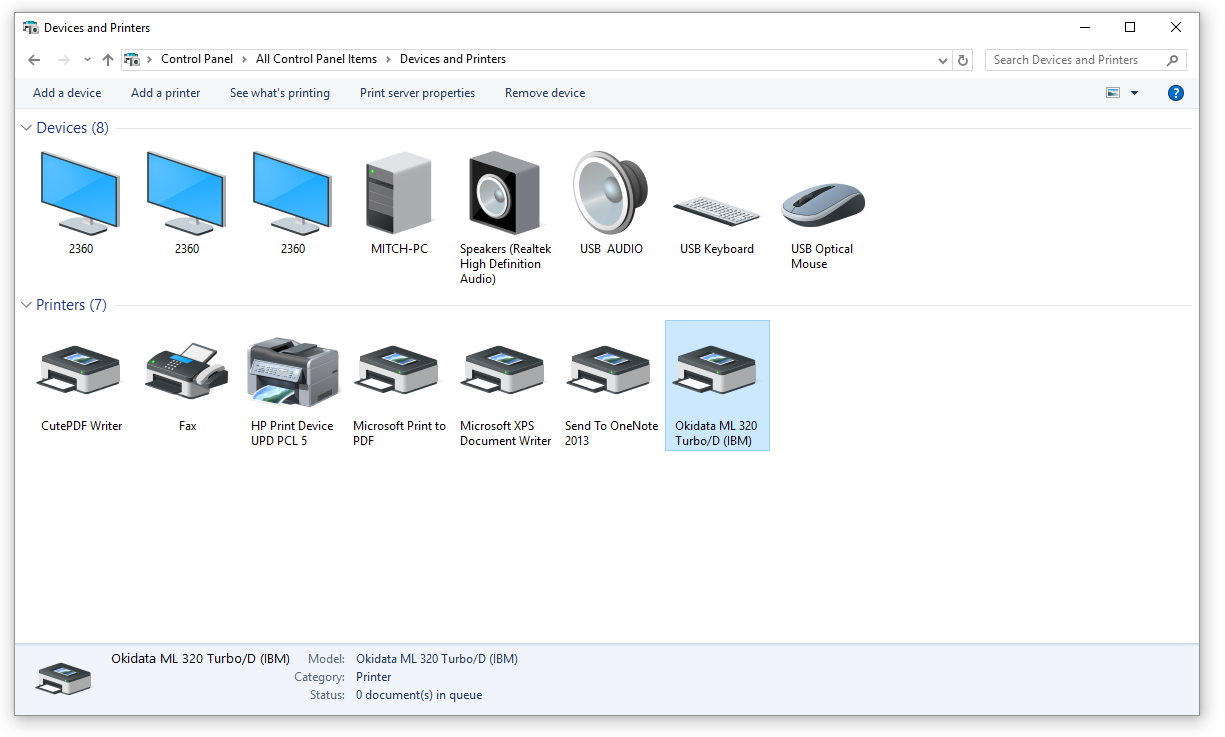The height and width of the screenshot is (737, 1225).
Task: Open the recent locations dropdown arrow
Action: [x=88, y=60]
